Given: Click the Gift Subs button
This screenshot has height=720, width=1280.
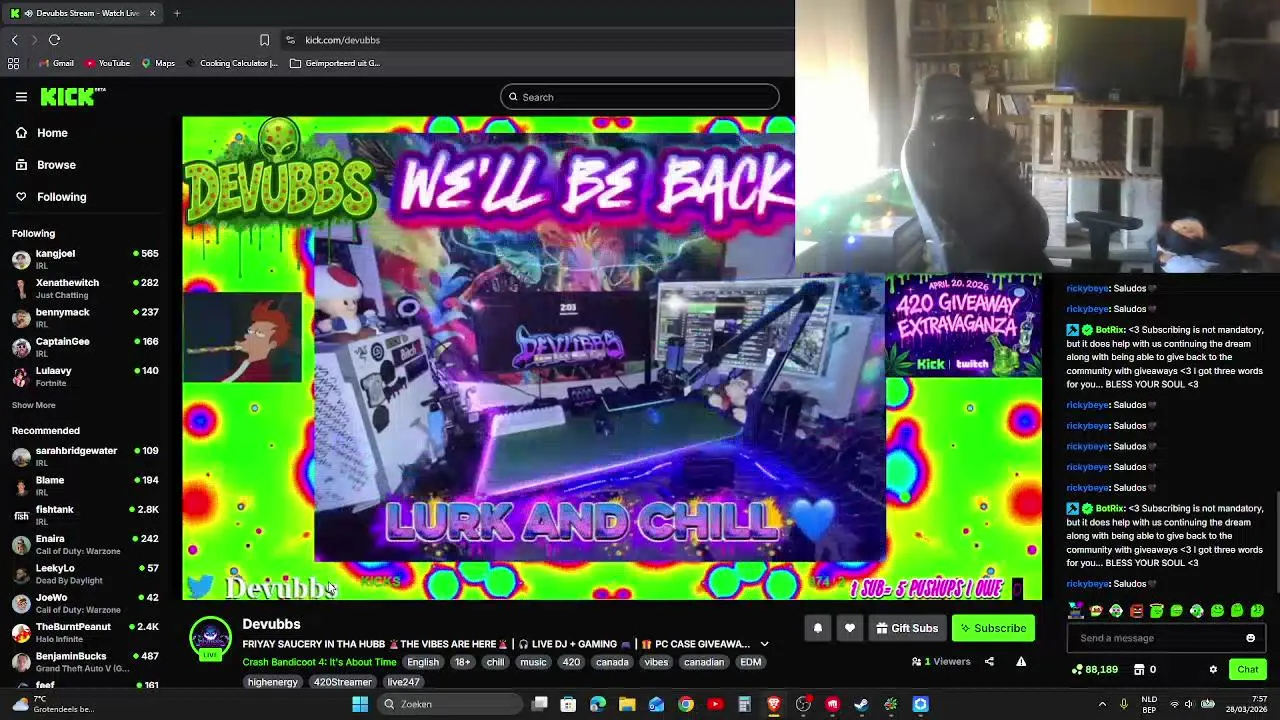Looking at the screenshot, I should tap(906, 628).
